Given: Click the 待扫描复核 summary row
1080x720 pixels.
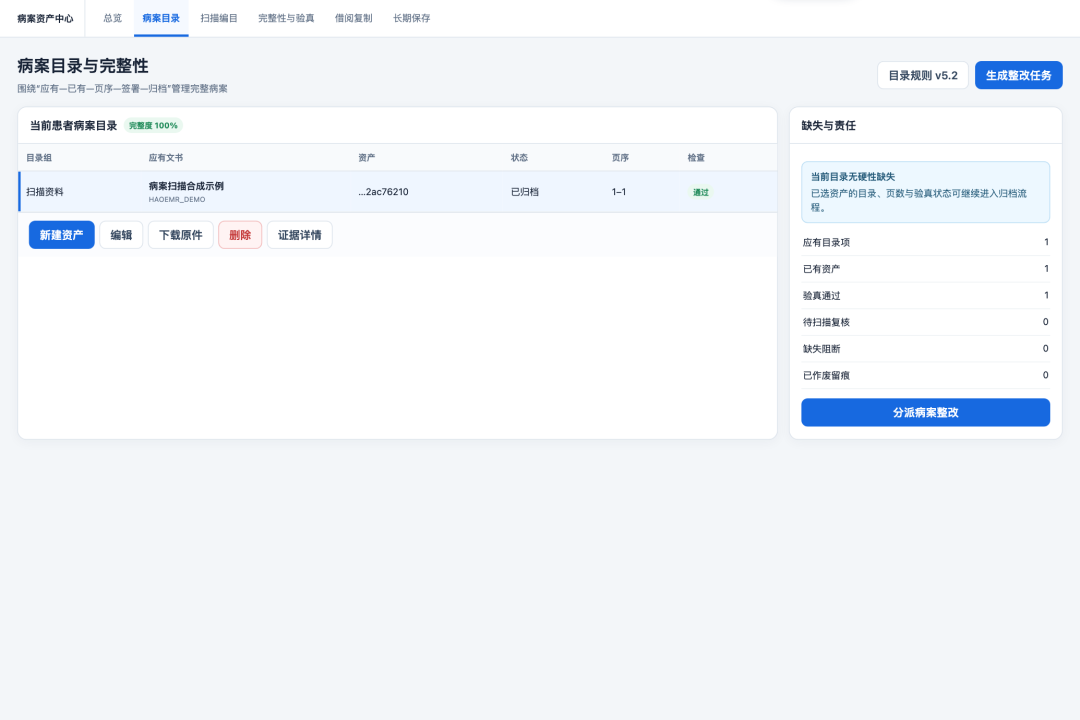Looking at the screenshot, I should [925, 322].
